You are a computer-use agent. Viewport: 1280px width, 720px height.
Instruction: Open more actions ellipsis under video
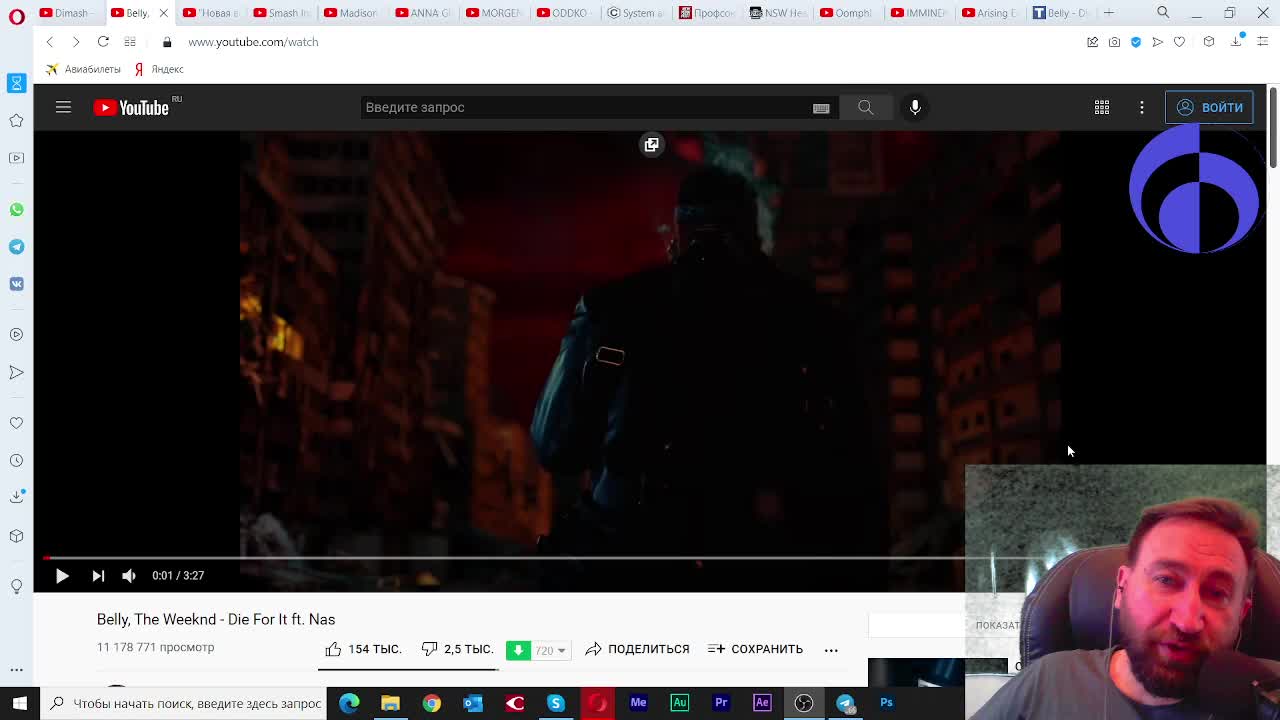[x=831, y=650]
